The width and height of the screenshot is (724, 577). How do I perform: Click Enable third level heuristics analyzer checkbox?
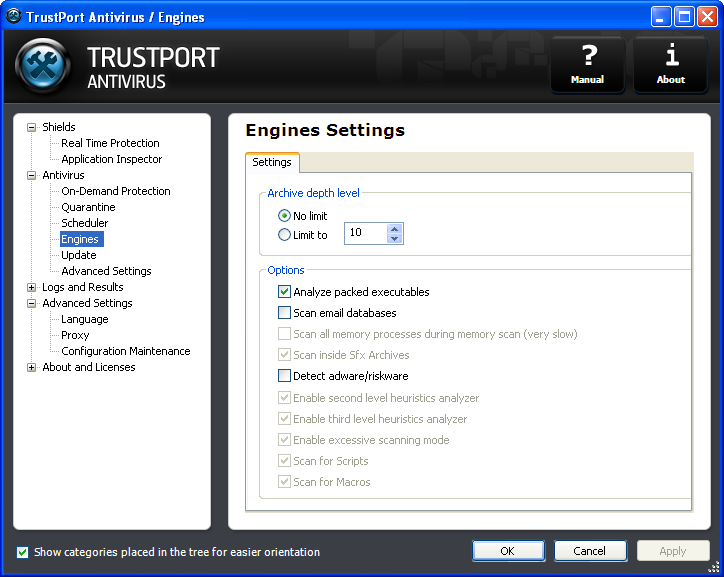click(284, 419)
